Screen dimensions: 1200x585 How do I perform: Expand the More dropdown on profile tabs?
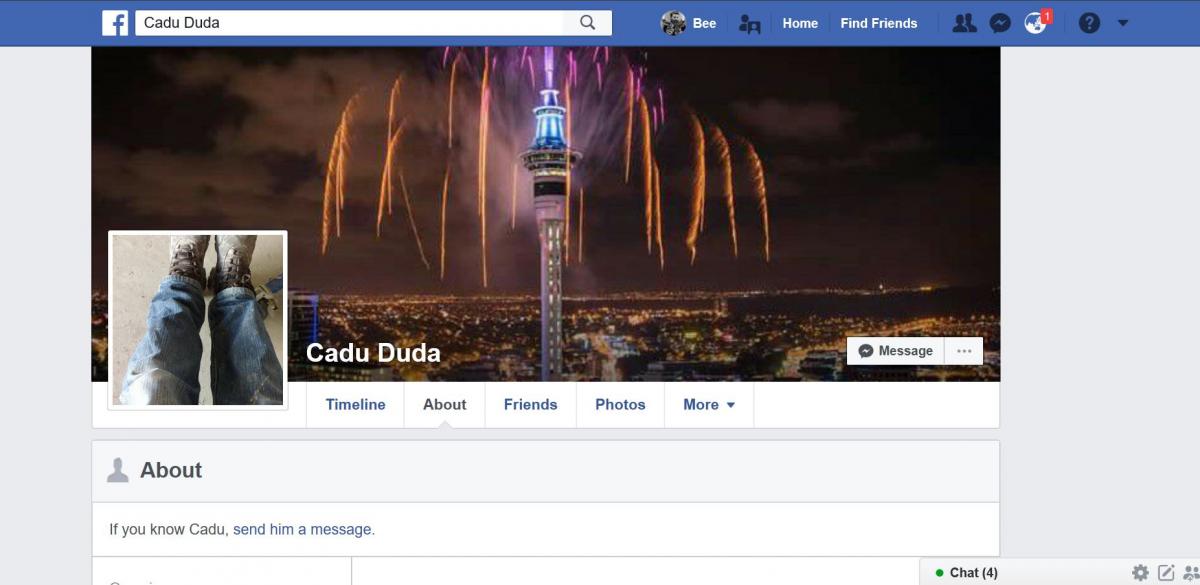[x=709, y=405]
